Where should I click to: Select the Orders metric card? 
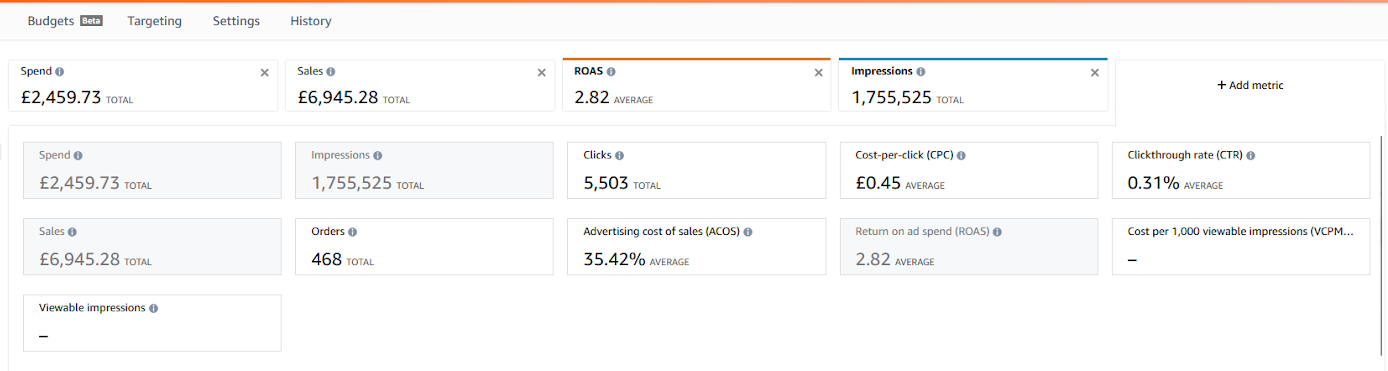pyautogui.click(x=424, y=246)
